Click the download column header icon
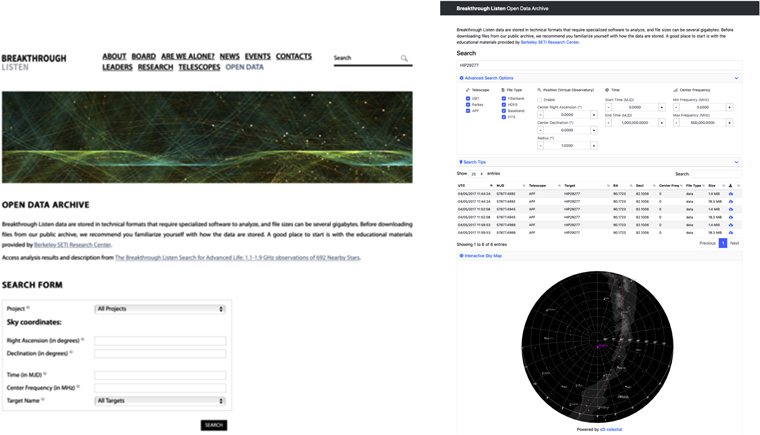The image size is (760, 435). (730, 185)
